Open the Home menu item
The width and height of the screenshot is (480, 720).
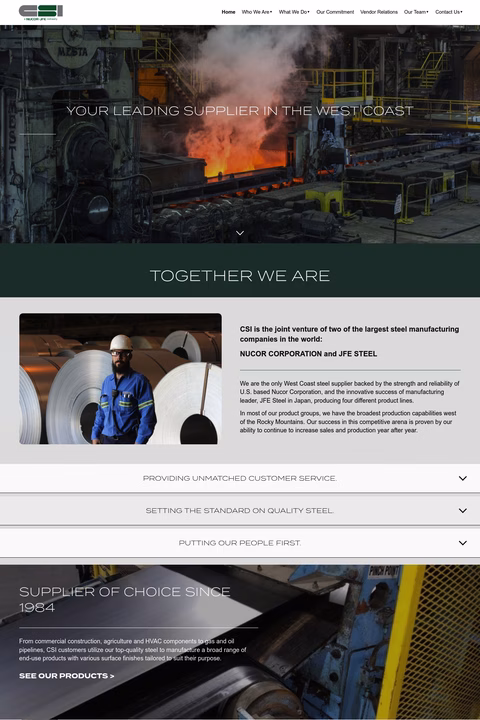point(228,12)
